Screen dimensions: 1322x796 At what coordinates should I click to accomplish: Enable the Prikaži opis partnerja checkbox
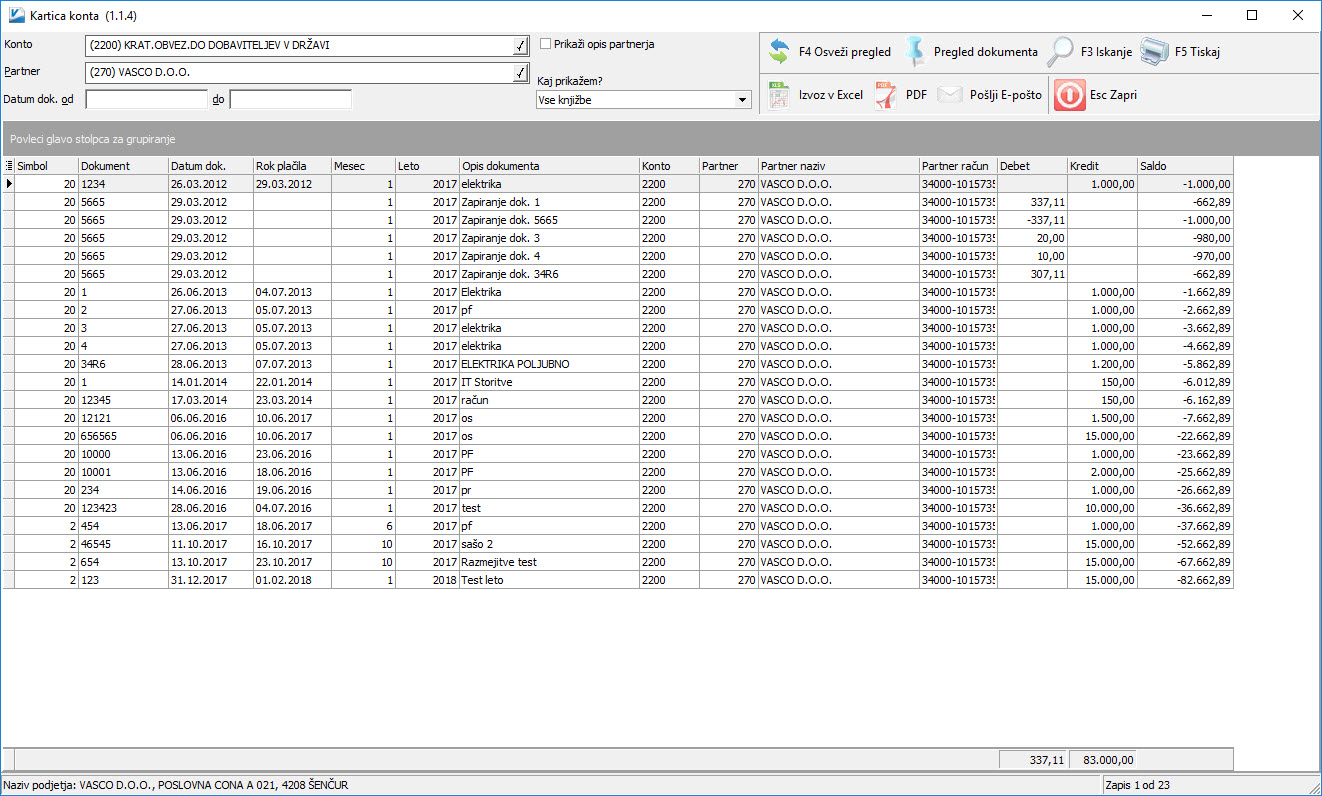(x=545, y=44)
